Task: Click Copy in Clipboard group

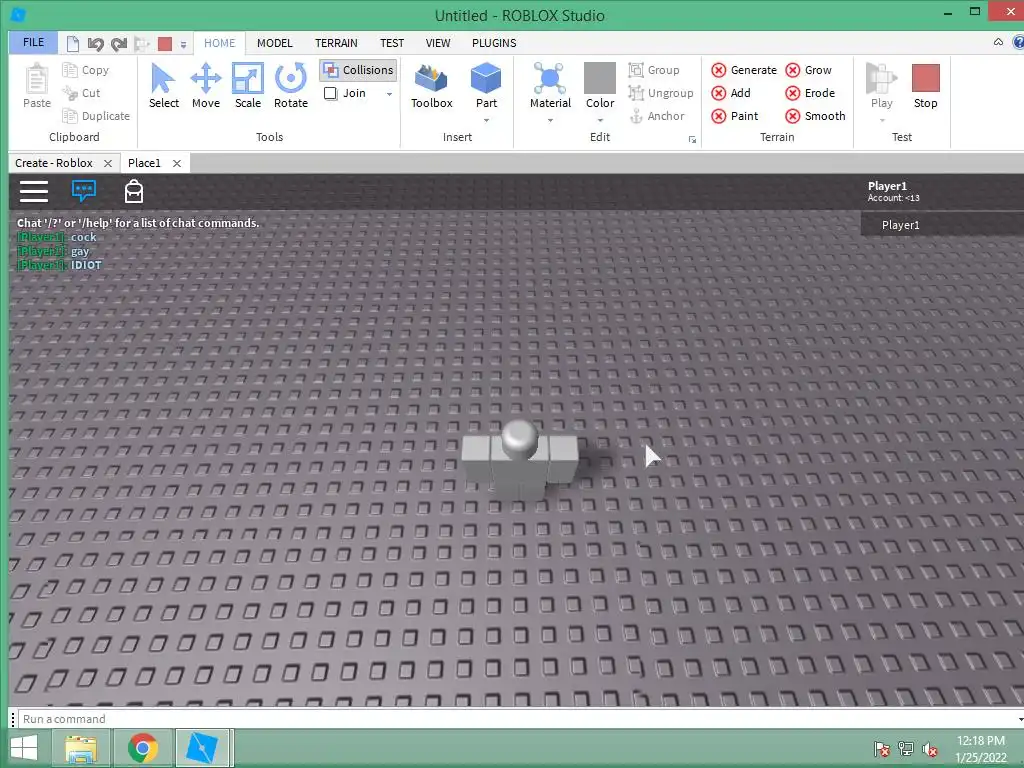Action: coord(86,70)
